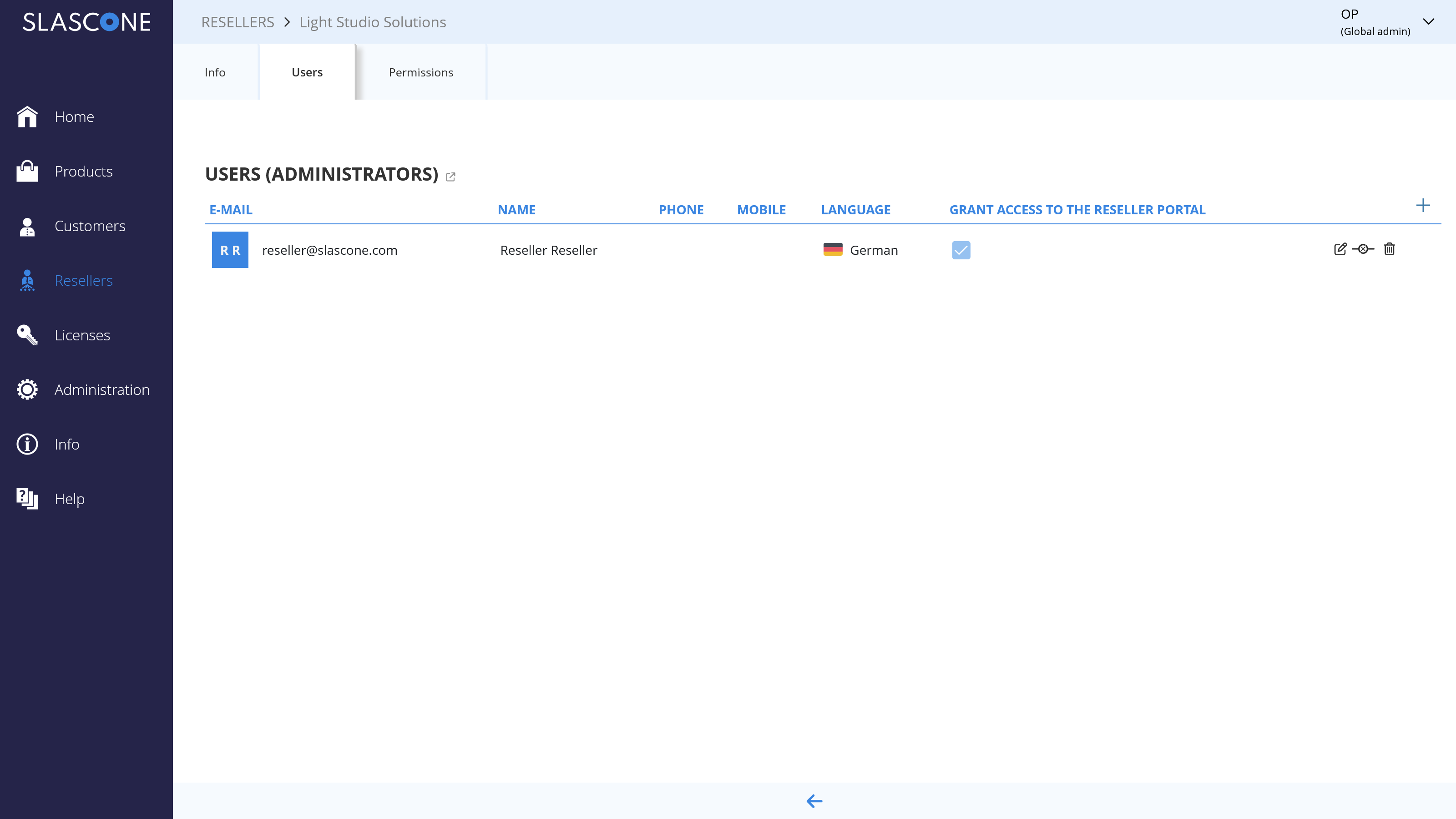Click the Resellers sidebar icon
The image size is (1456, 819).
point(27,280)
